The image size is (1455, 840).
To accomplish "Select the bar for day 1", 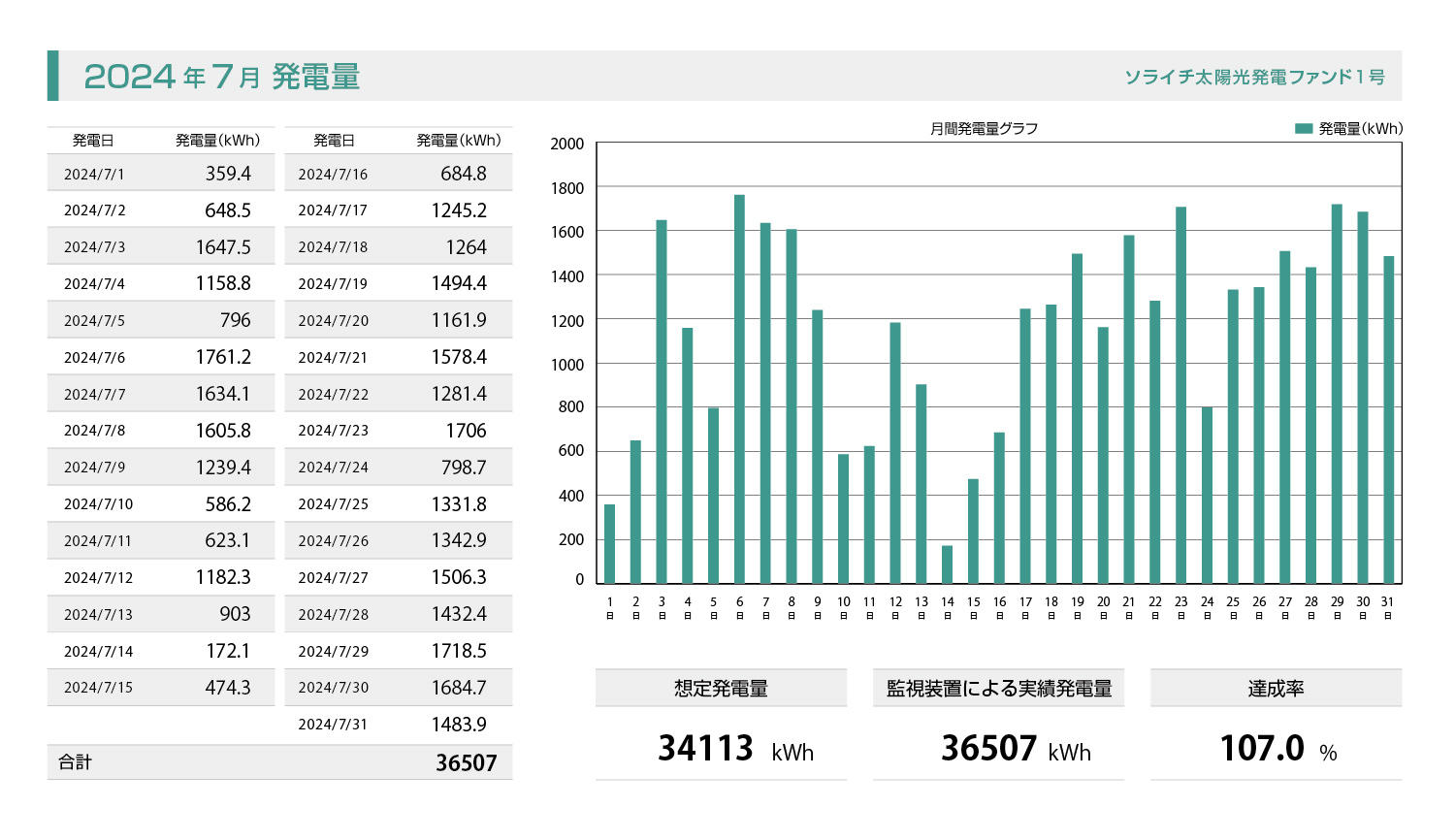I will [609, 544].
